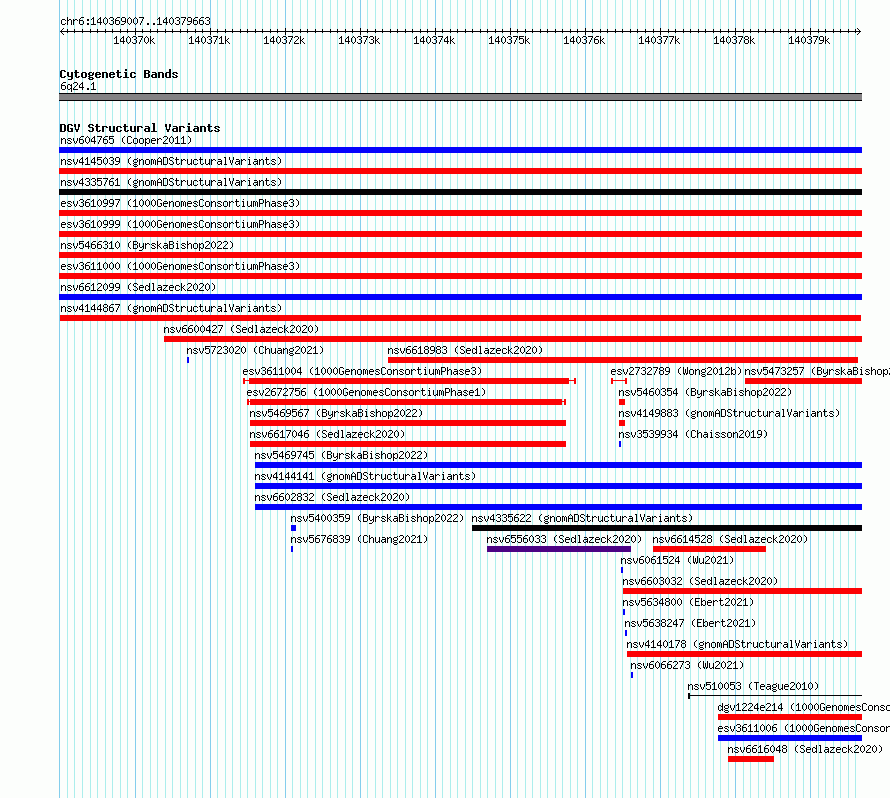Click esv3611006 variant label

[x=803, y=728]
